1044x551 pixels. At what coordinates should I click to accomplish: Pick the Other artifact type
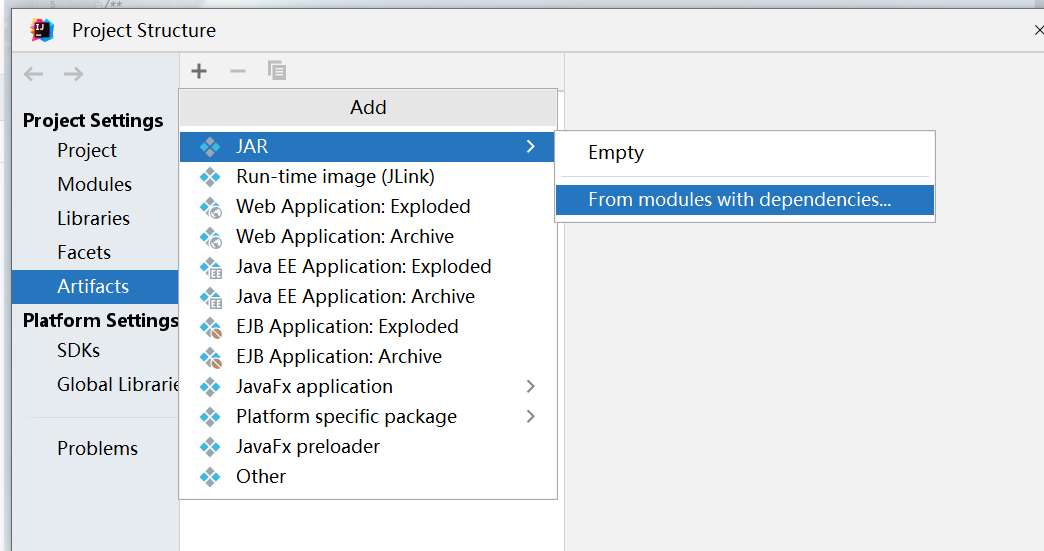tap(261, 477)
